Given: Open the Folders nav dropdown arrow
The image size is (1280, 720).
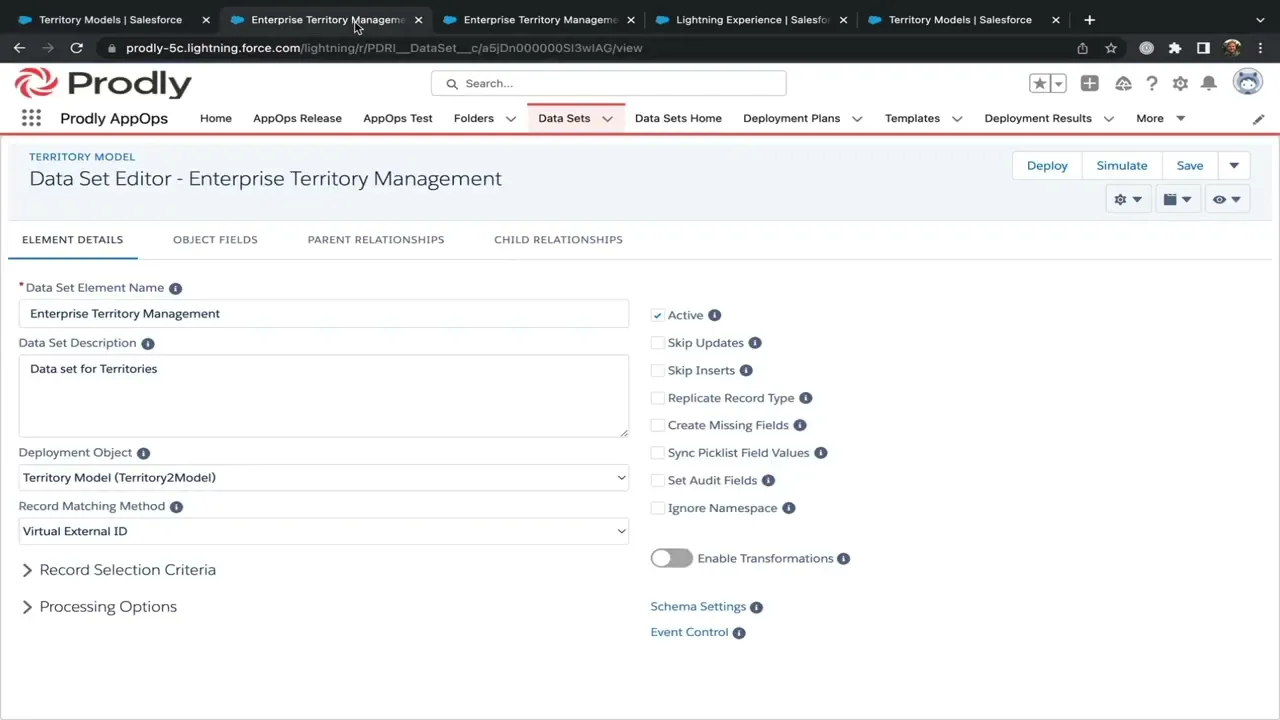Looking at the screenshot, I should 510,119.
